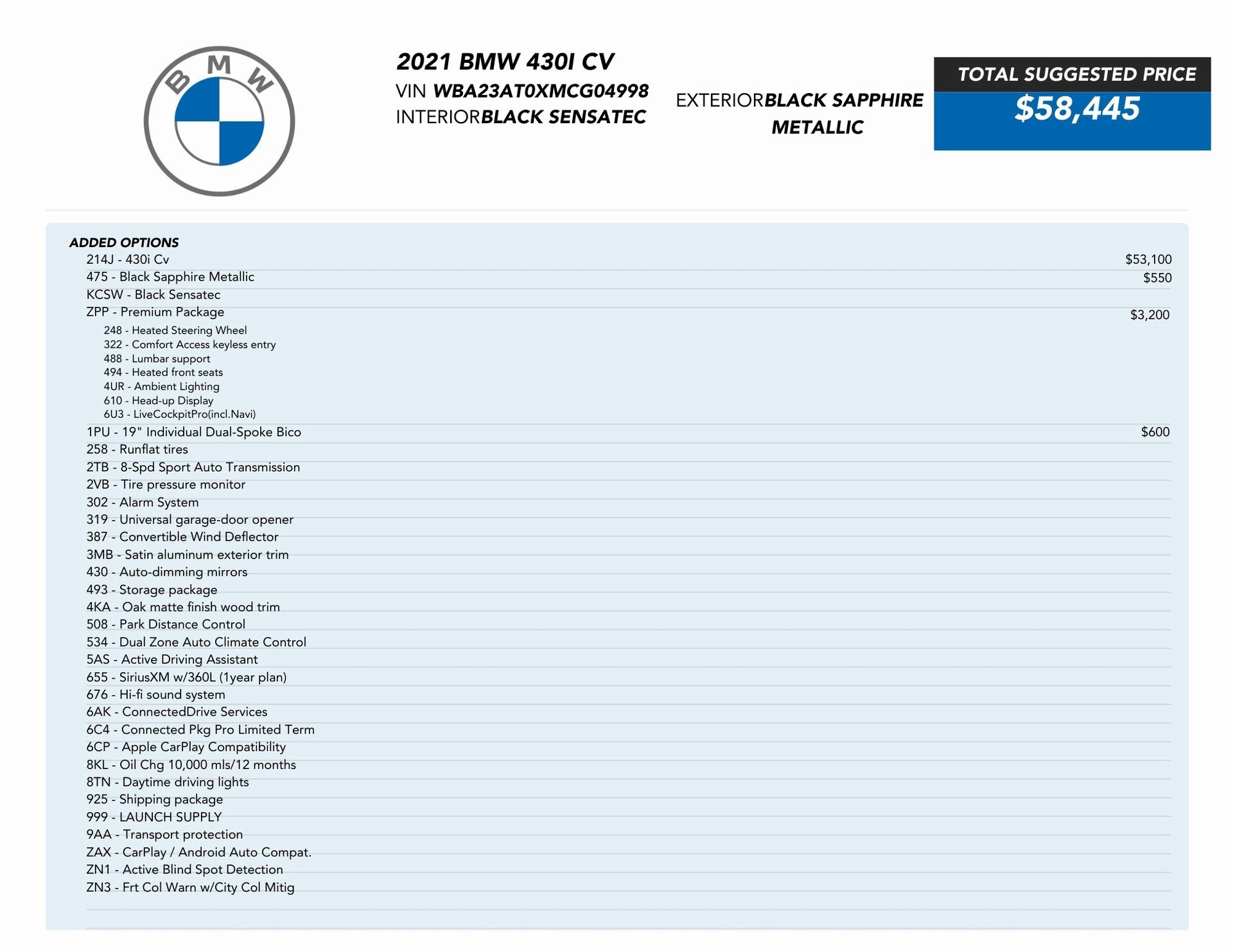Click the 6CP Apple CarPlay Compatibility row
1233x952 pixels.
pyautogui.click(x=186, y=747)
